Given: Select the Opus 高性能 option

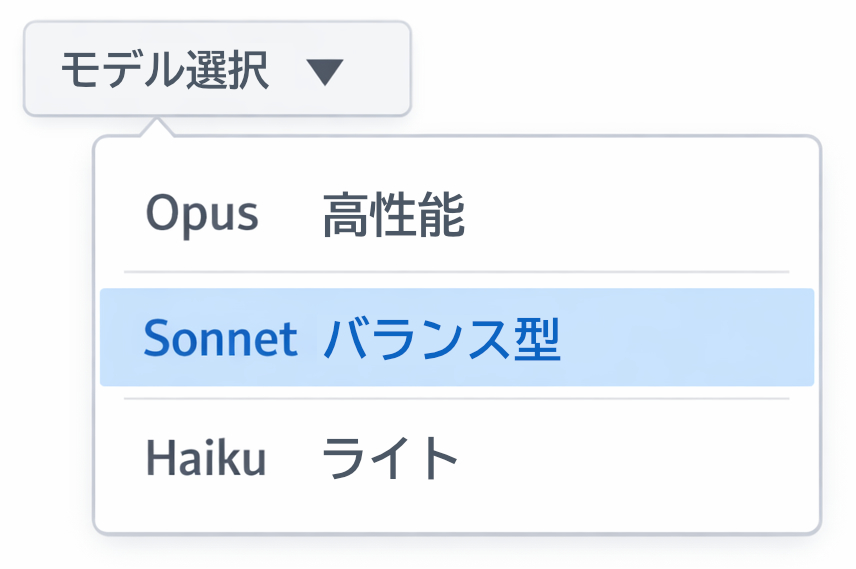Looking at the screenshot, I should pos(456,215).
